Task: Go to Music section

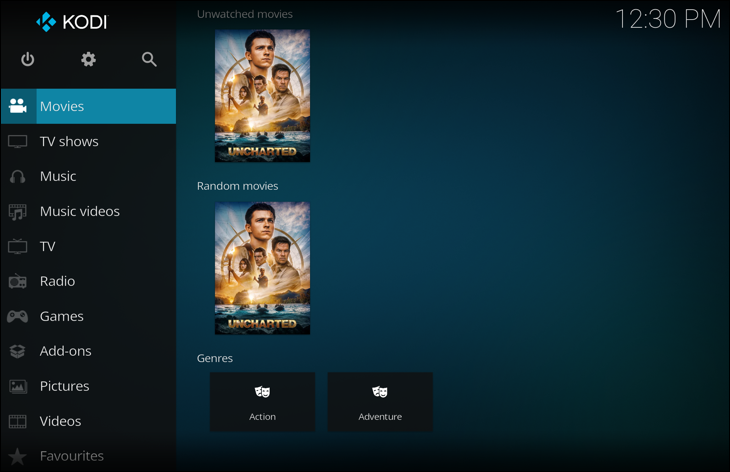Action: coord(88,176)
